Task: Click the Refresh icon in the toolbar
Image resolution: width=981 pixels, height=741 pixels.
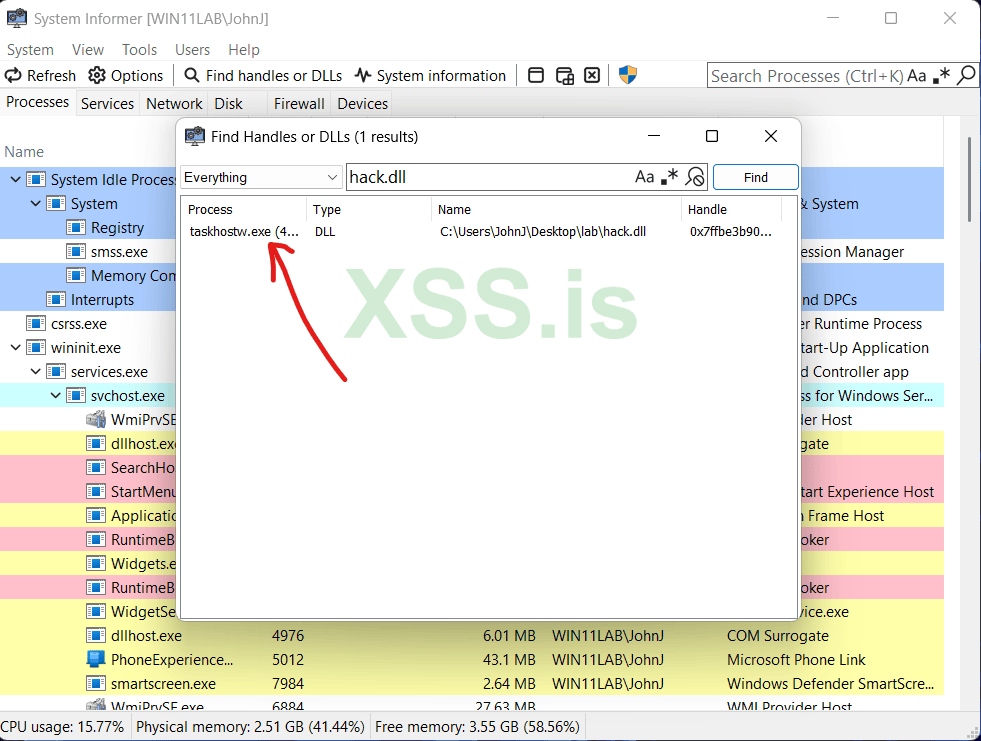Action: click(x=14, y=75)
